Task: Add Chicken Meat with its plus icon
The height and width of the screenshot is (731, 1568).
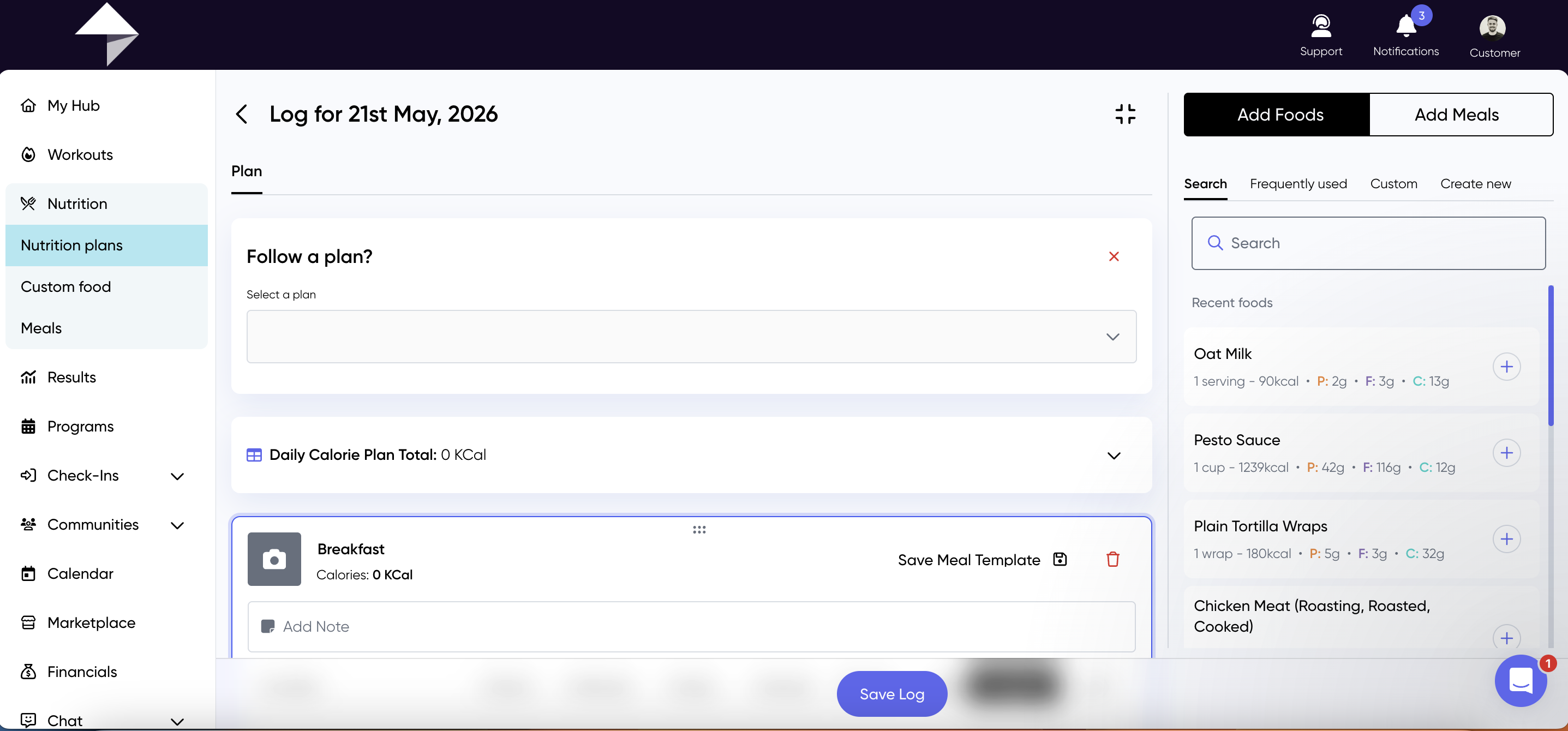Action: click(1506, 637)
